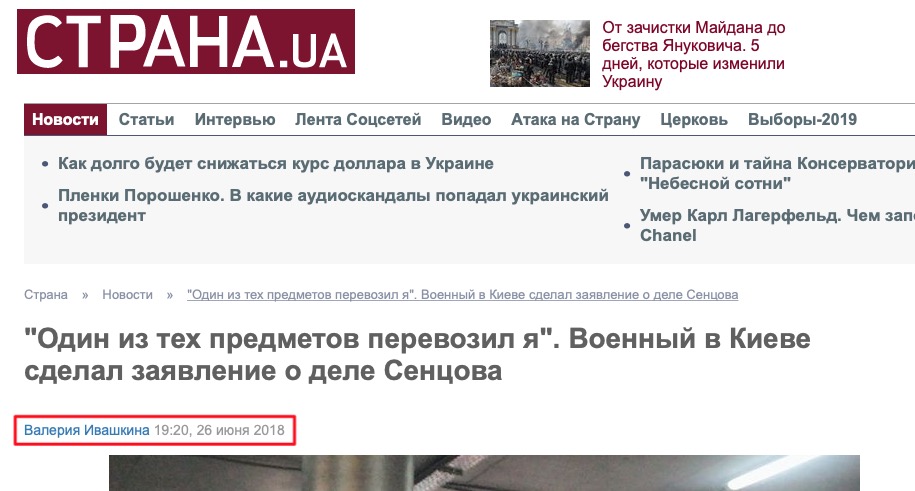Read 'Как долго будет снижаться курс доллара' story
Screen dimensions: 915x491
pyautogui.click(x=275, y=163)
